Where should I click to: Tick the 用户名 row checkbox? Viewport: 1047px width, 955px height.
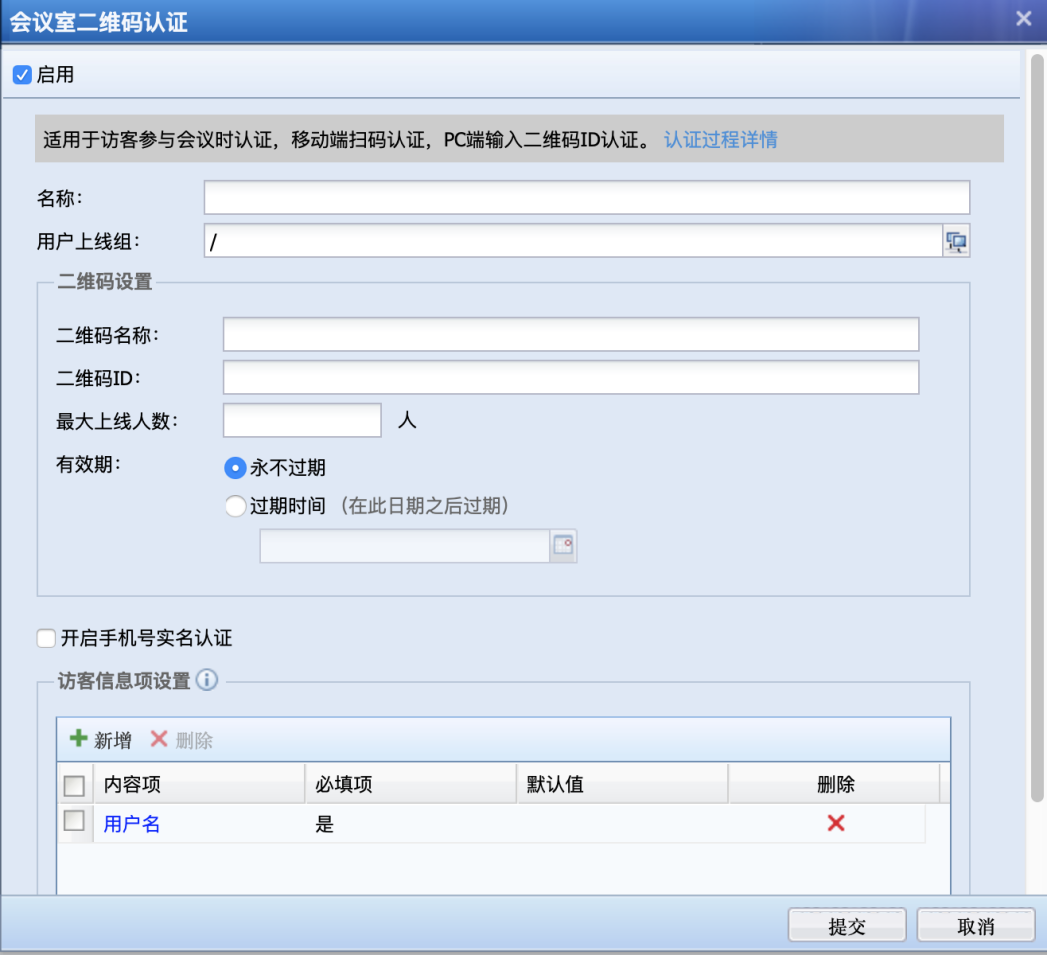[x=74, y=822]
